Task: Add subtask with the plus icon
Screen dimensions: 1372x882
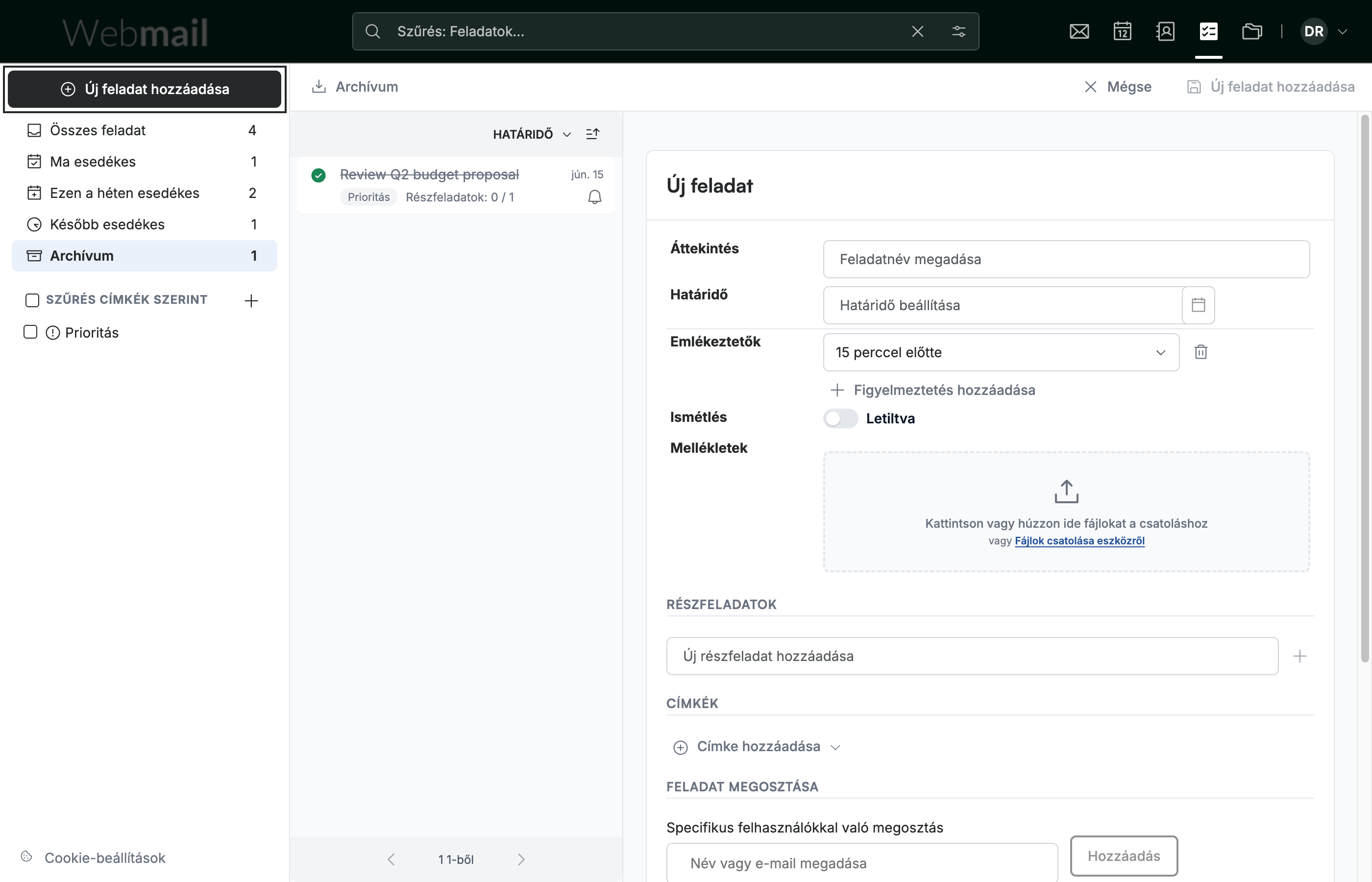Action: (1299, 656)
